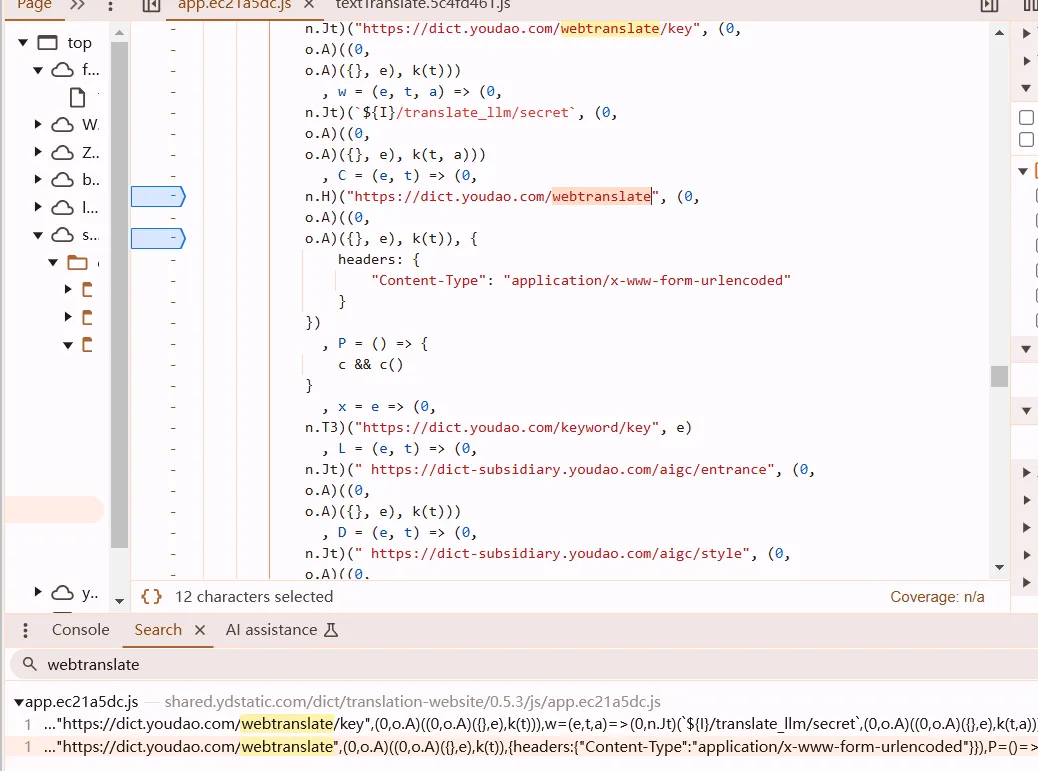Viewport: 1038px width, 771px height.
Task: Click the AI assistance flask icon
Action: [x=331, y=630]
